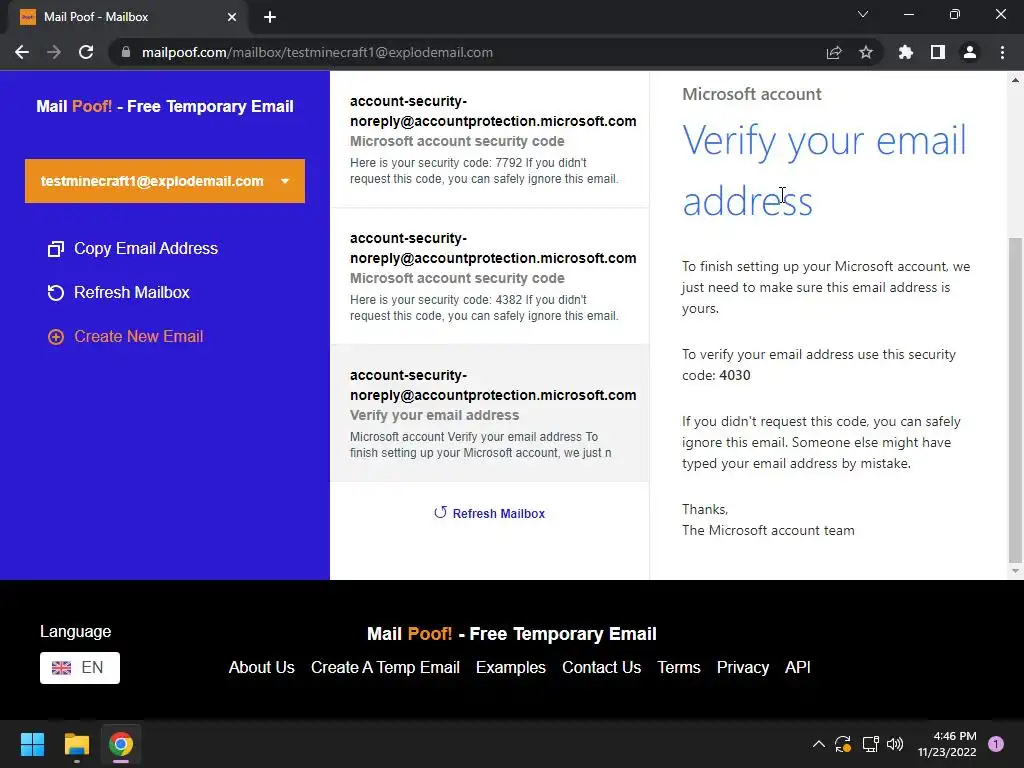
Task: Click the security code 4030 text
Action: click(x=735, y=376)
